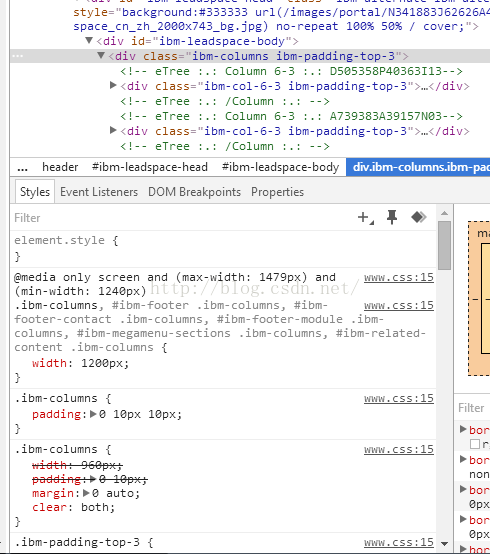
Task: Click the scrollbar down arrow
Action: [x=444, y=544]
